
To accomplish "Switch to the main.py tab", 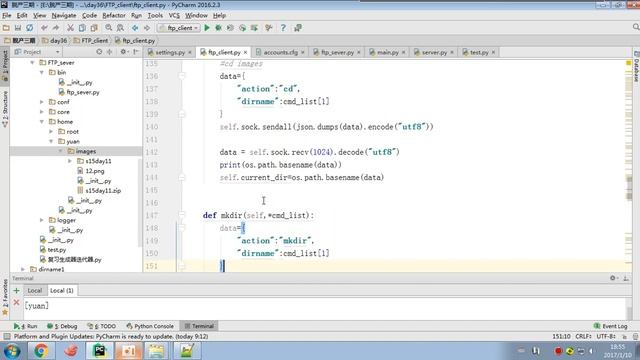I will click(x=387, y=52).
